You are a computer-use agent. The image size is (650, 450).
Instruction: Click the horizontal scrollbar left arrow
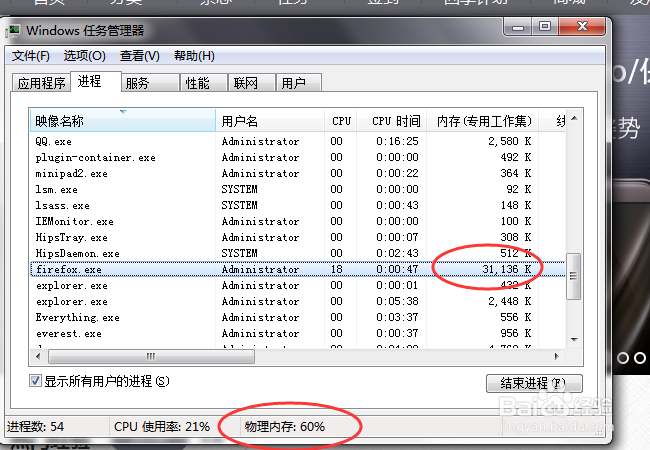coord(39,356)
